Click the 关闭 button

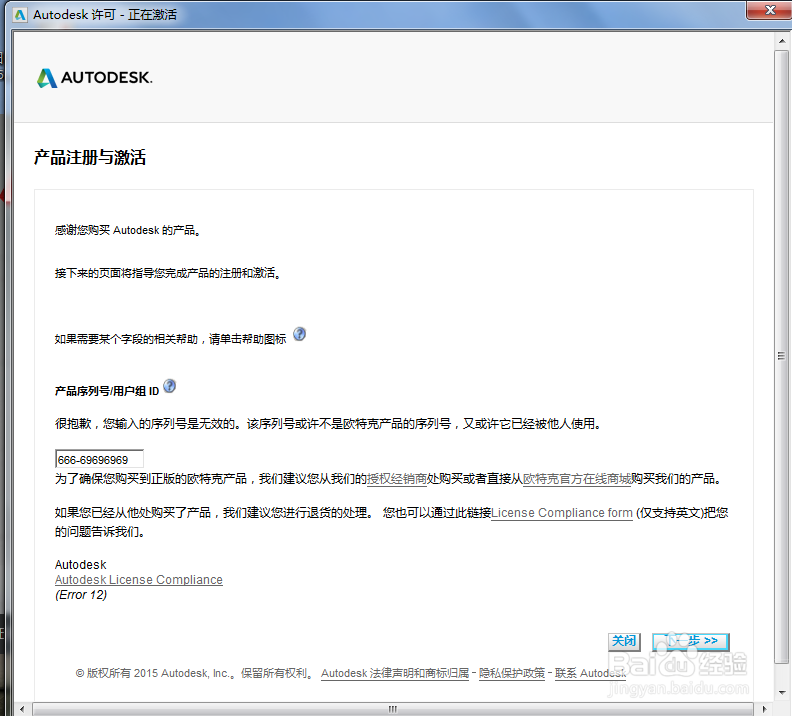624,641
